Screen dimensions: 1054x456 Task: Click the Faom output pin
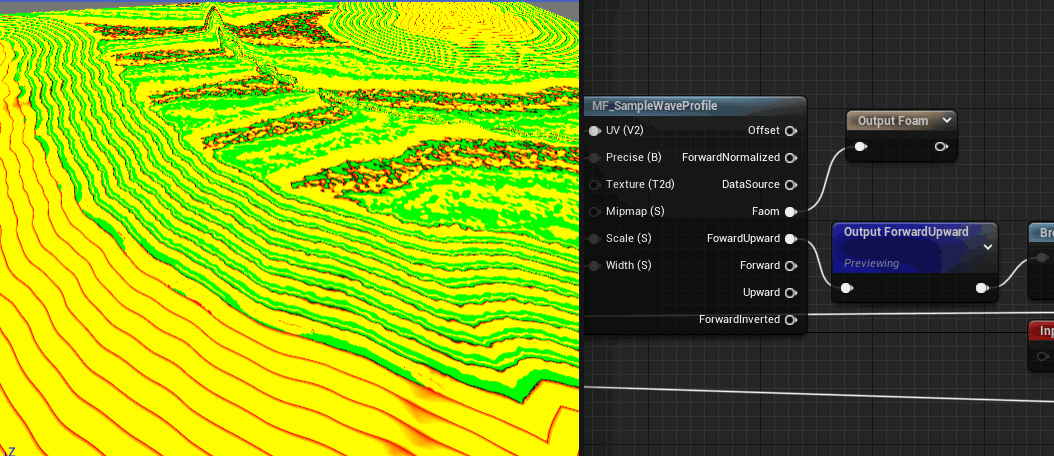pyautogui.click(x=791, y=211)
